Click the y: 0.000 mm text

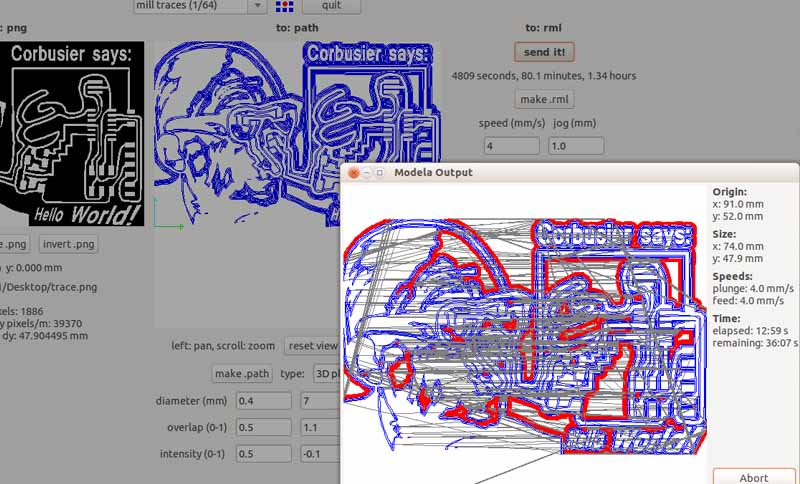pyautogui.click(x=34, y=268)
